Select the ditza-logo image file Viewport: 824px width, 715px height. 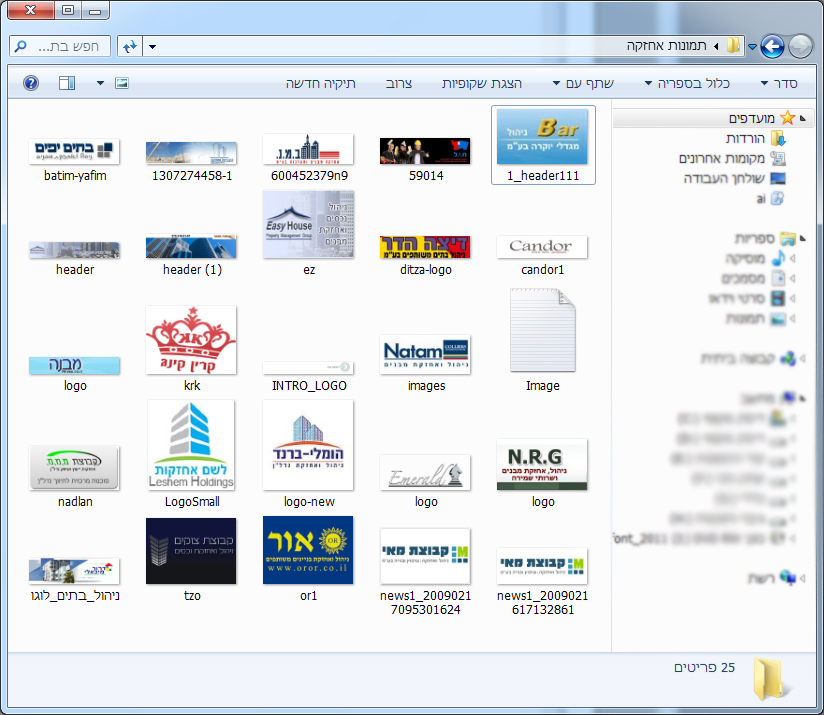point(425,255)
